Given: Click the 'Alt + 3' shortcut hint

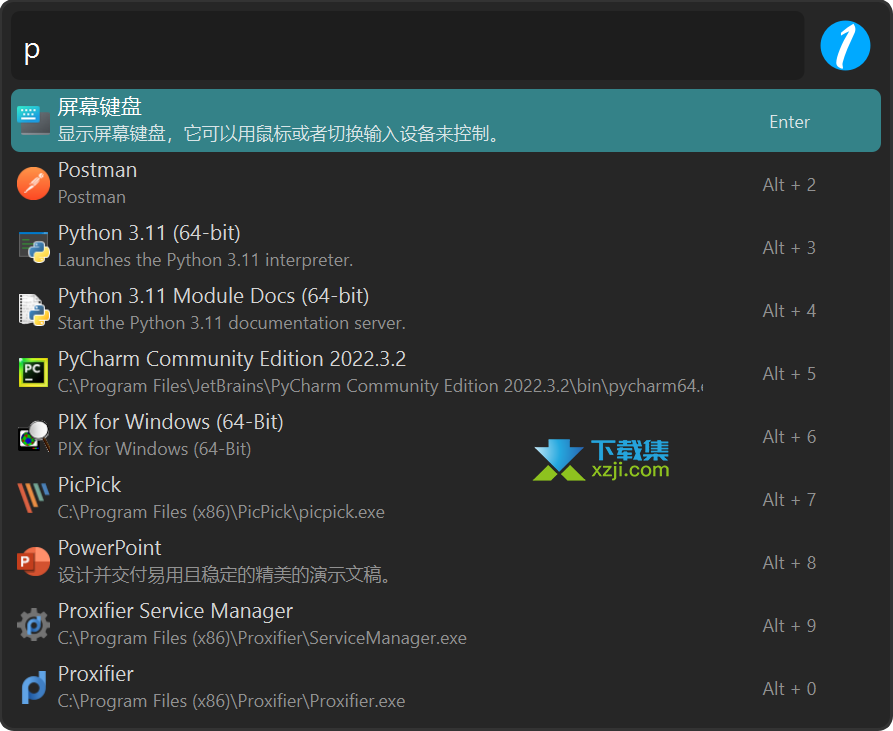Looking at the screenshot, I should (789, 248).
